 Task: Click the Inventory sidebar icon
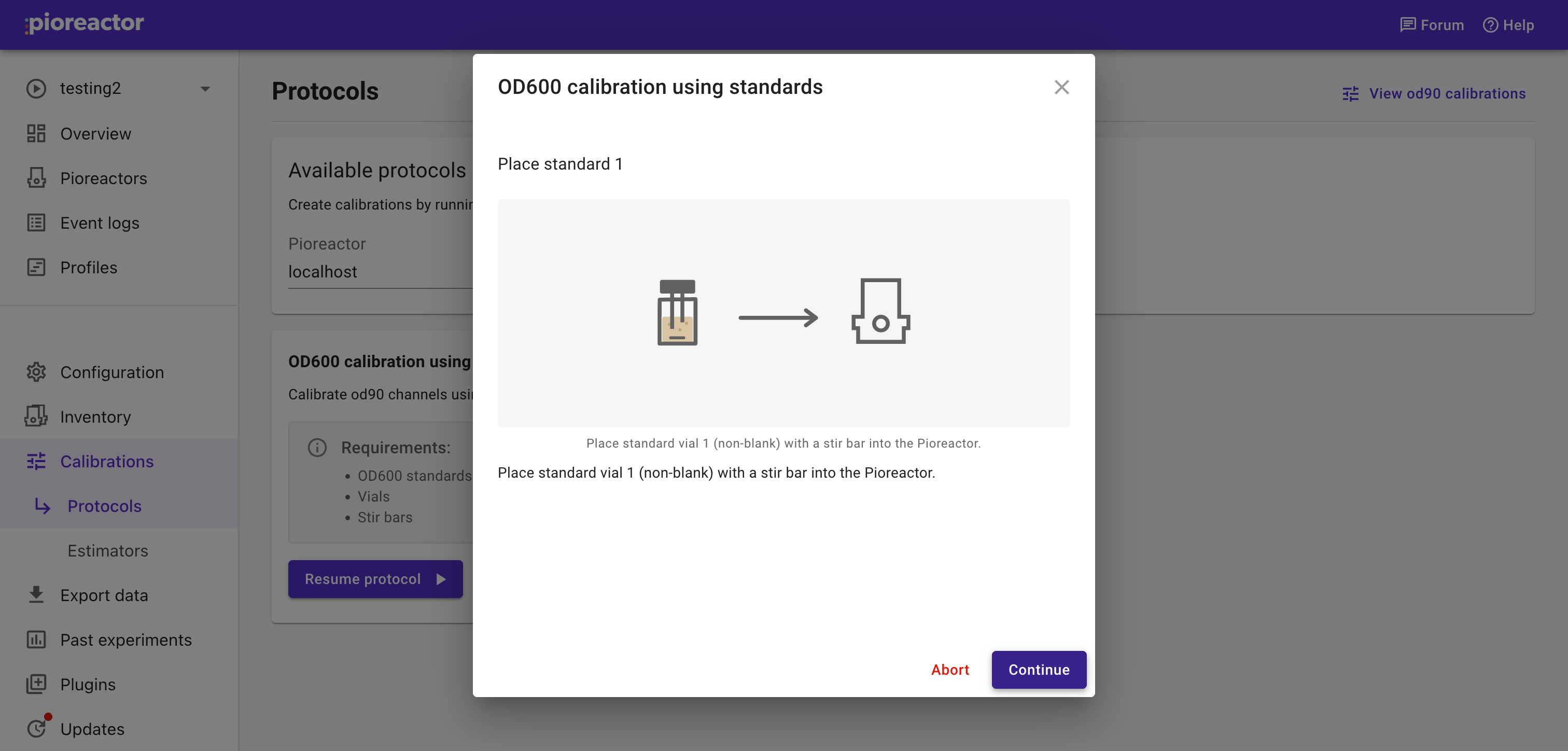36,416
